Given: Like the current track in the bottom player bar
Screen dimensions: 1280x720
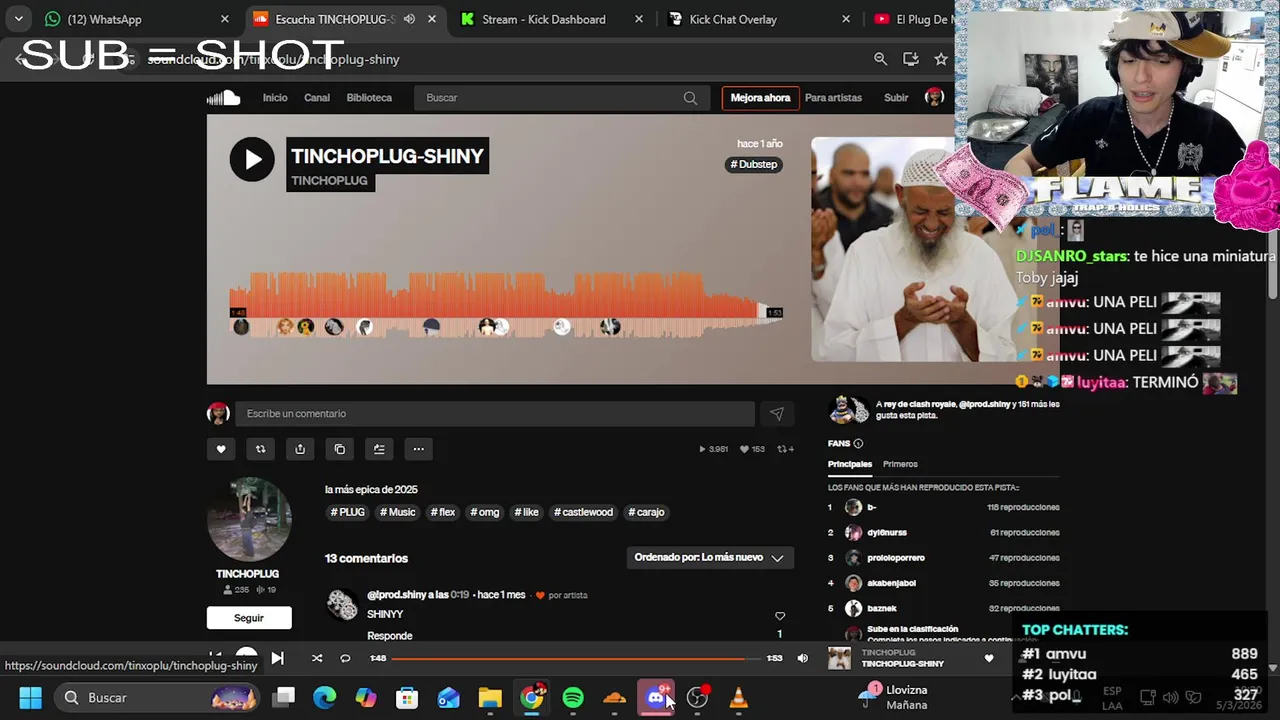Looking at the screenshot, I should (989, 658).
